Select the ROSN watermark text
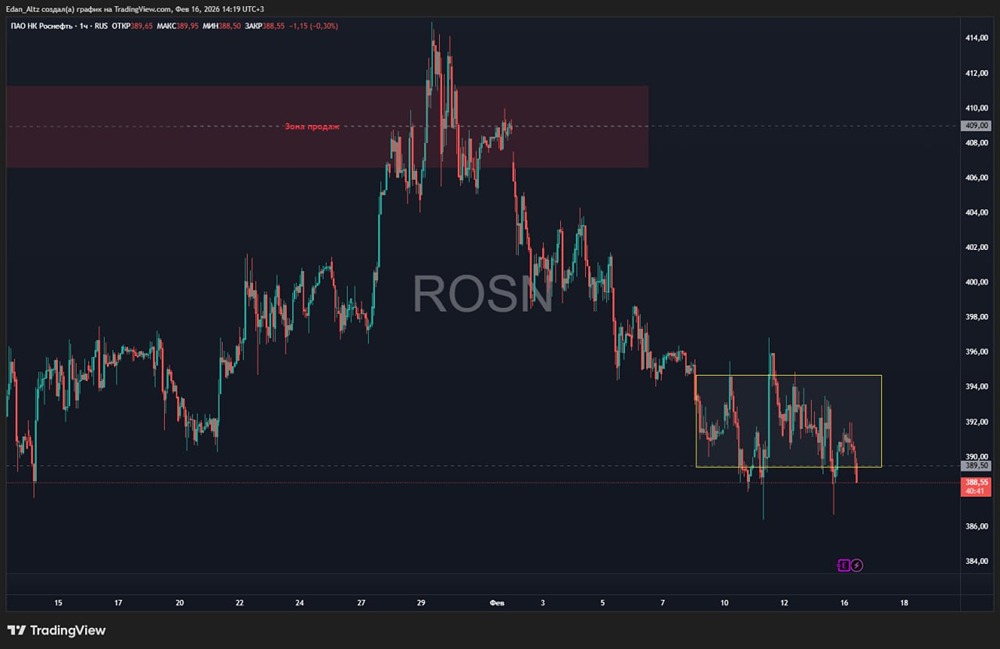The height and width of the screenshot is (649, 1000). pyautogui.click(x=483, y=293)
